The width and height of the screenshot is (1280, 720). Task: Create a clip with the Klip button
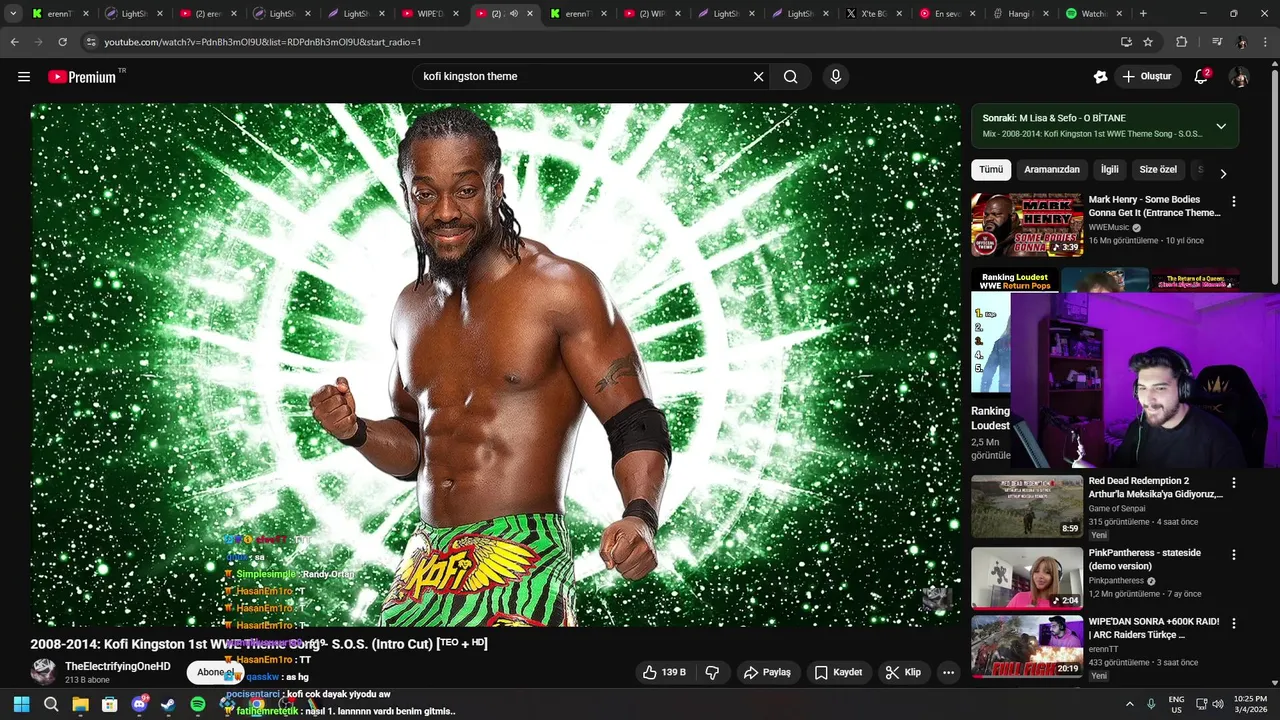pos(903,672)
